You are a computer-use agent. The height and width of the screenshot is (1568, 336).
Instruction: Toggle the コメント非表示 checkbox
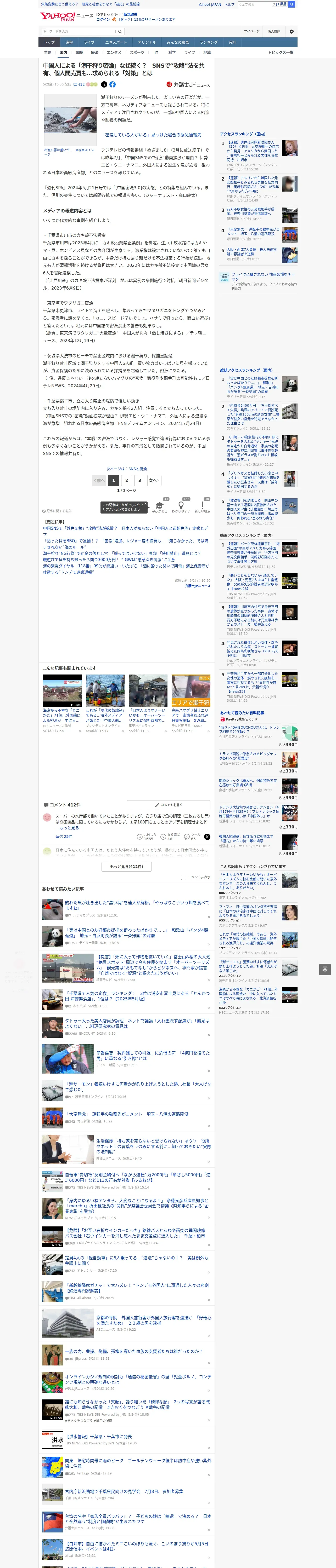[x=183, y=877]
